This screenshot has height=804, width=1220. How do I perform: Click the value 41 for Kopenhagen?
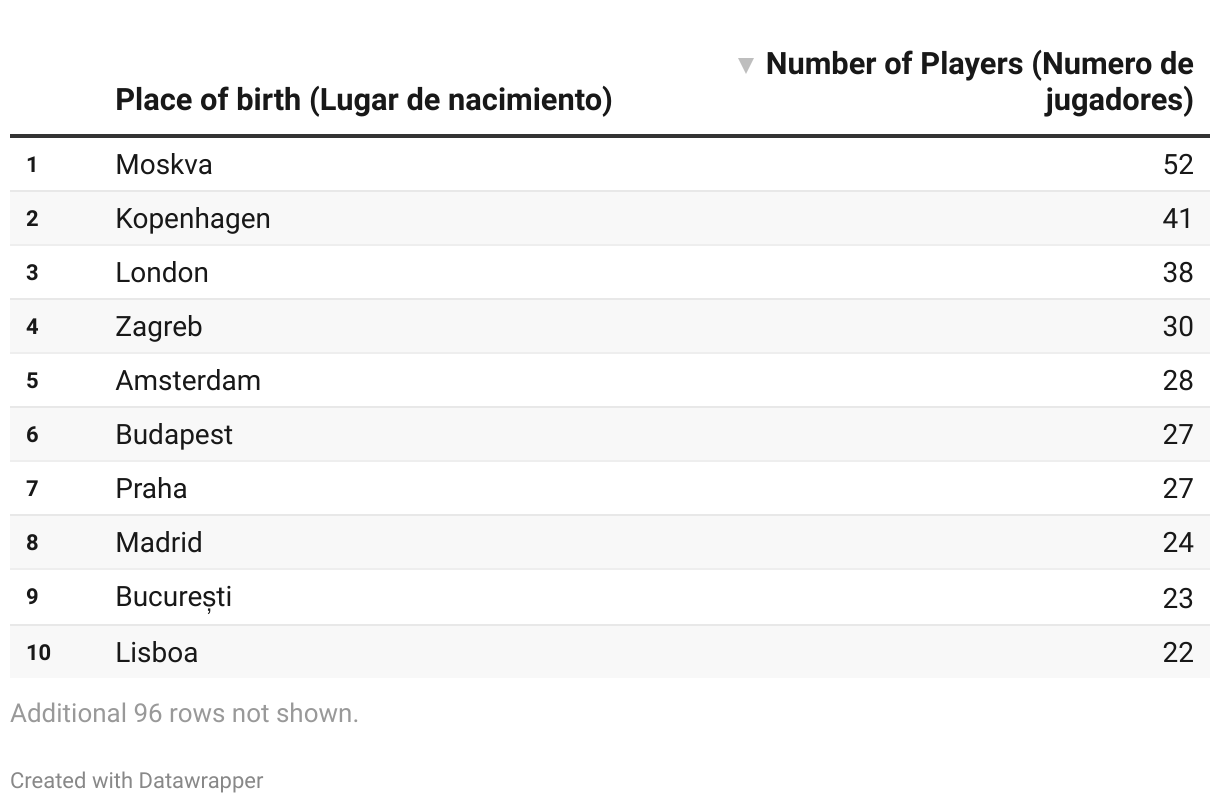(1178, 218)
